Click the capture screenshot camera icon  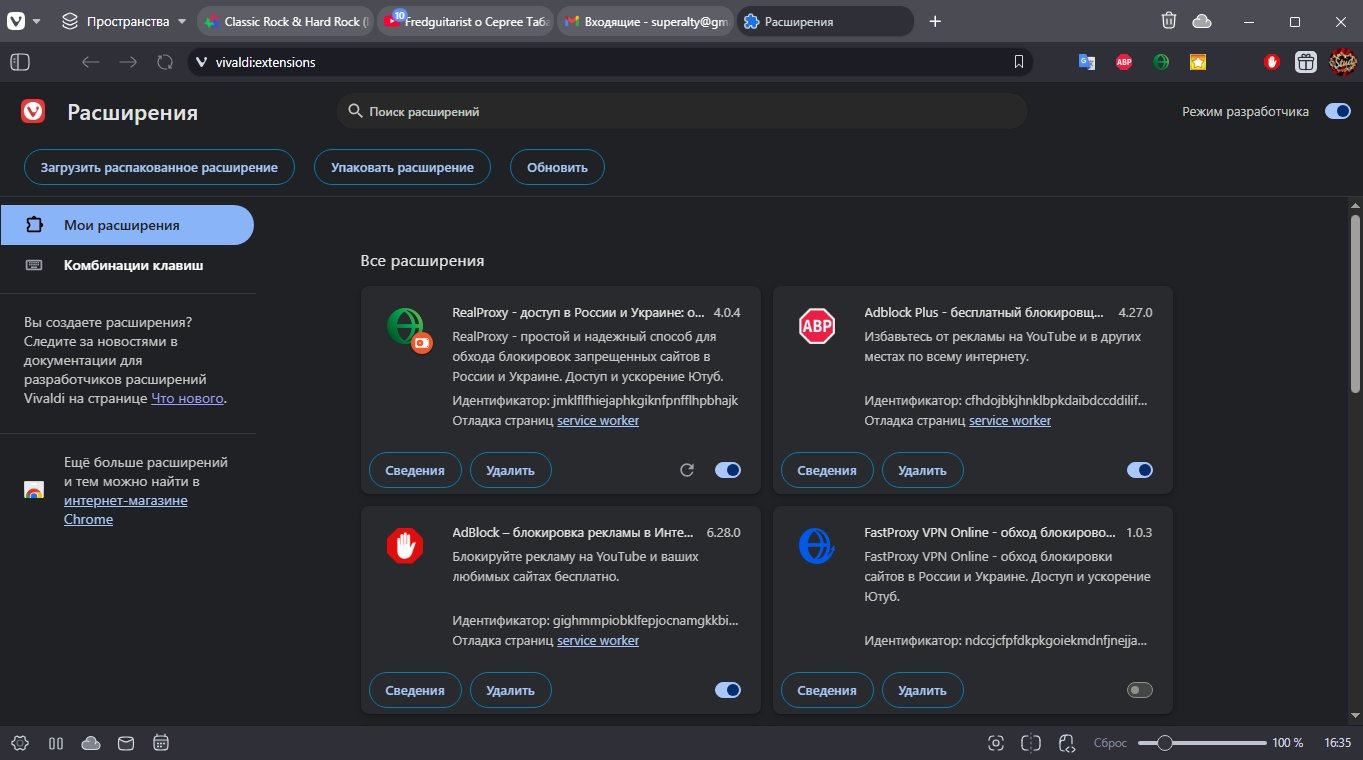click(x=995, y=743)
